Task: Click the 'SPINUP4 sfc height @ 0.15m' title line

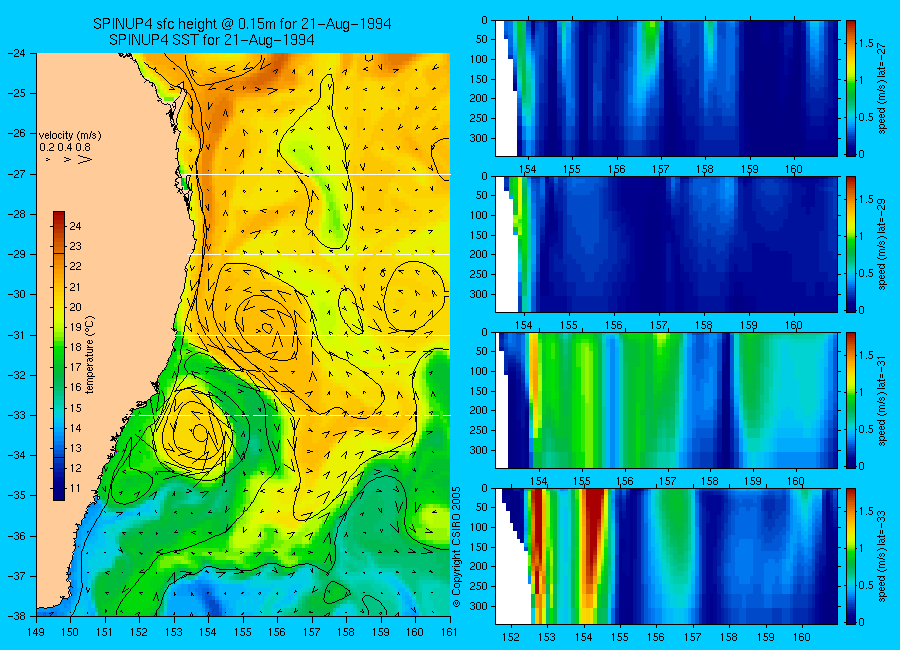Action: (242, 24)
